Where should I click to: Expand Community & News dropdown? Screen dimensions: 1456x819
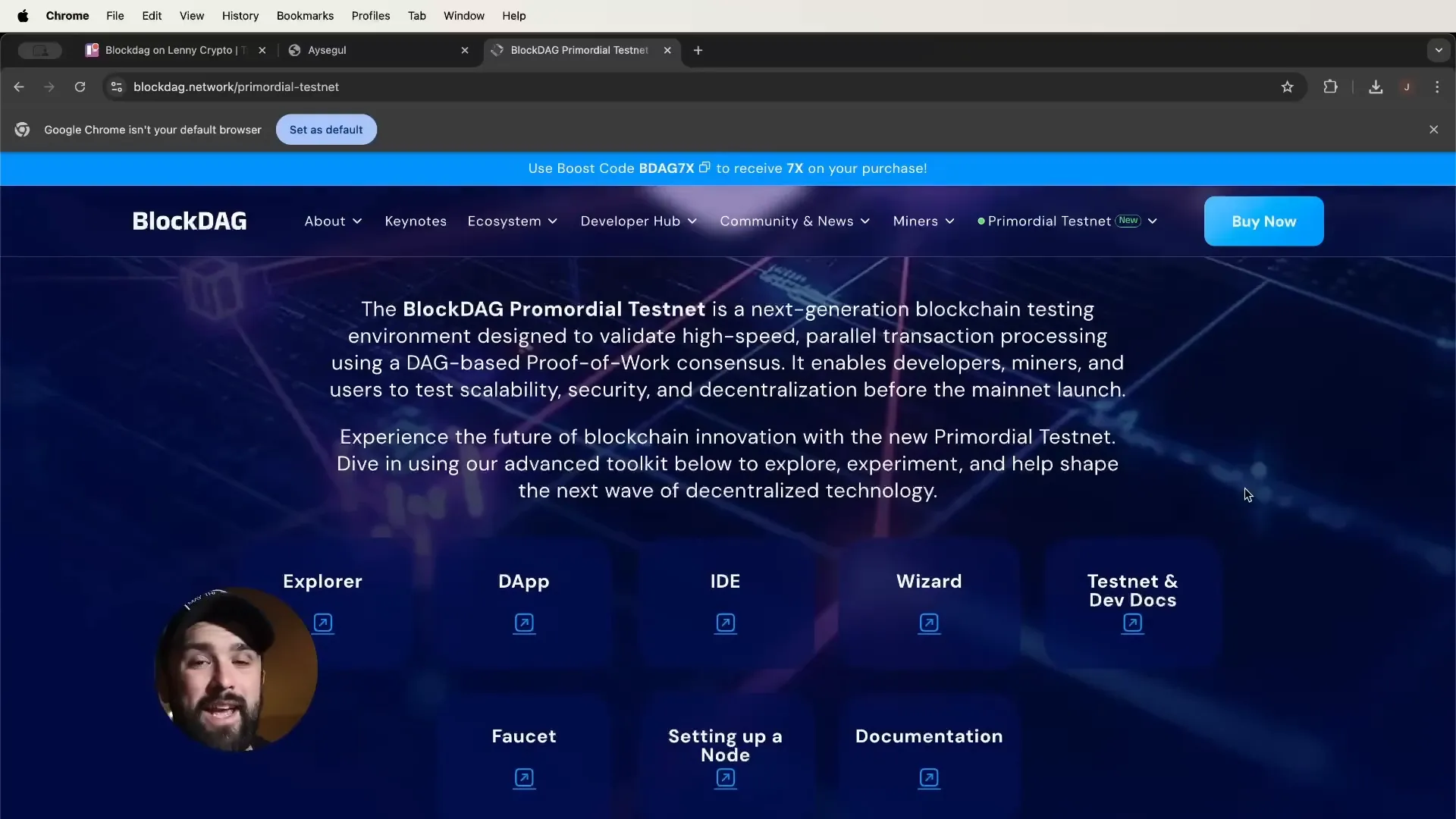pyautogui.click(x=795, y=221)
